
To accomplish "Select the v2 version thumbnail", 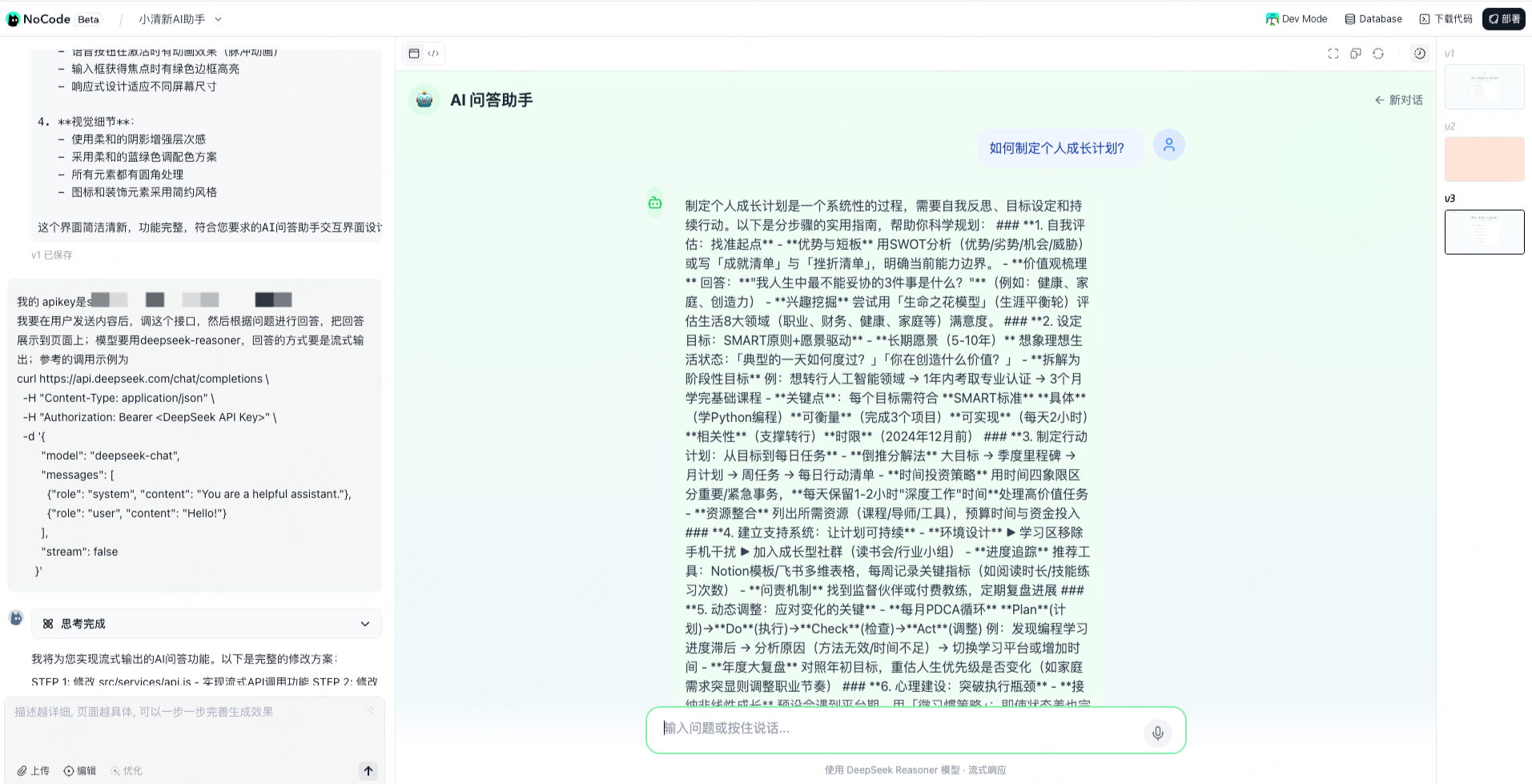I will click(x=1485, y=159).
